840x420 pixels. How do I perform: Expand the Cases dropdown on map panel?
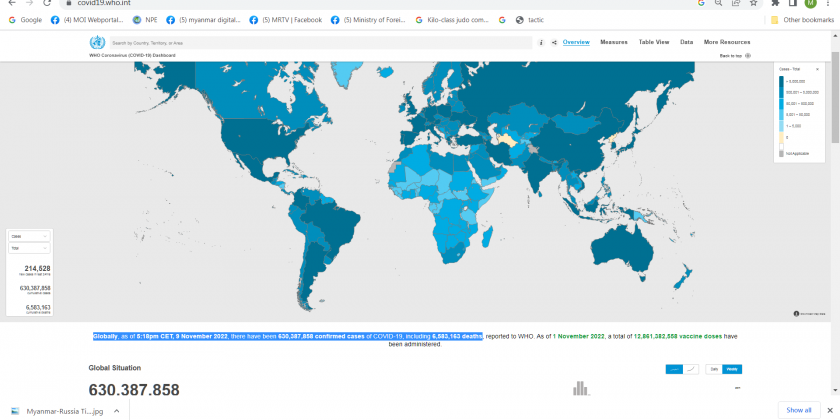pyautogui.click(x=29, y=236)
